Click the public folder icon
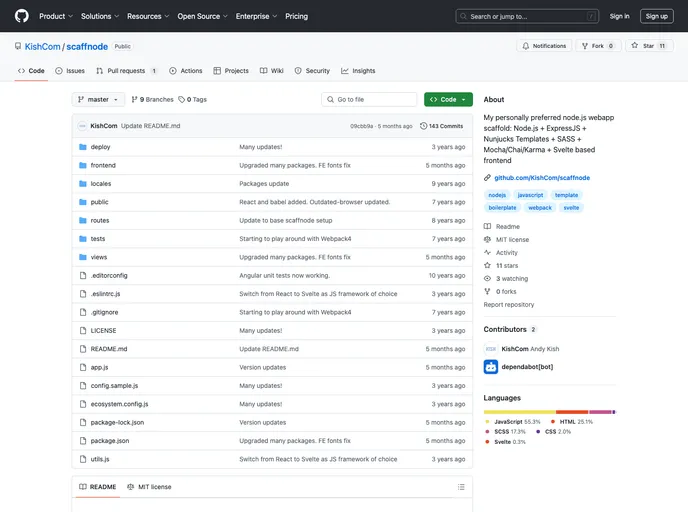The height and width of the screenshot is (512, 688). tap(82, 202)
